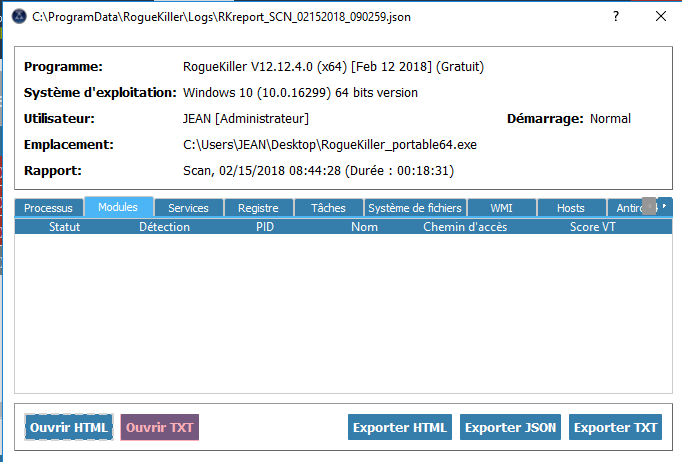Click the JEAN [Administrateur] user text
The width and height of the screenshot is (682, 462).
coord(246,119)
